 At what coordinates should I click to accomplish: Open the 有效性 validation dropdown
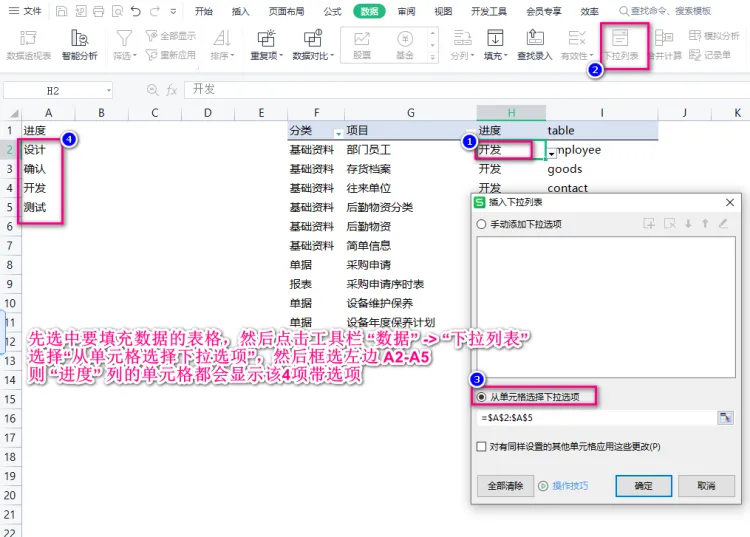(577, 45)
